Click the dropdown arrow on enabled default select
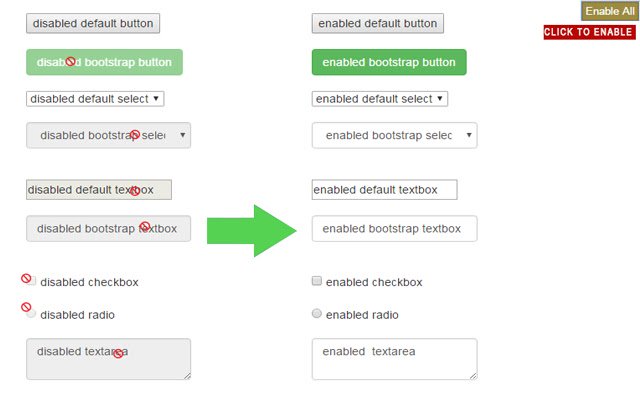The image size is (640, 400). [440, 98]
